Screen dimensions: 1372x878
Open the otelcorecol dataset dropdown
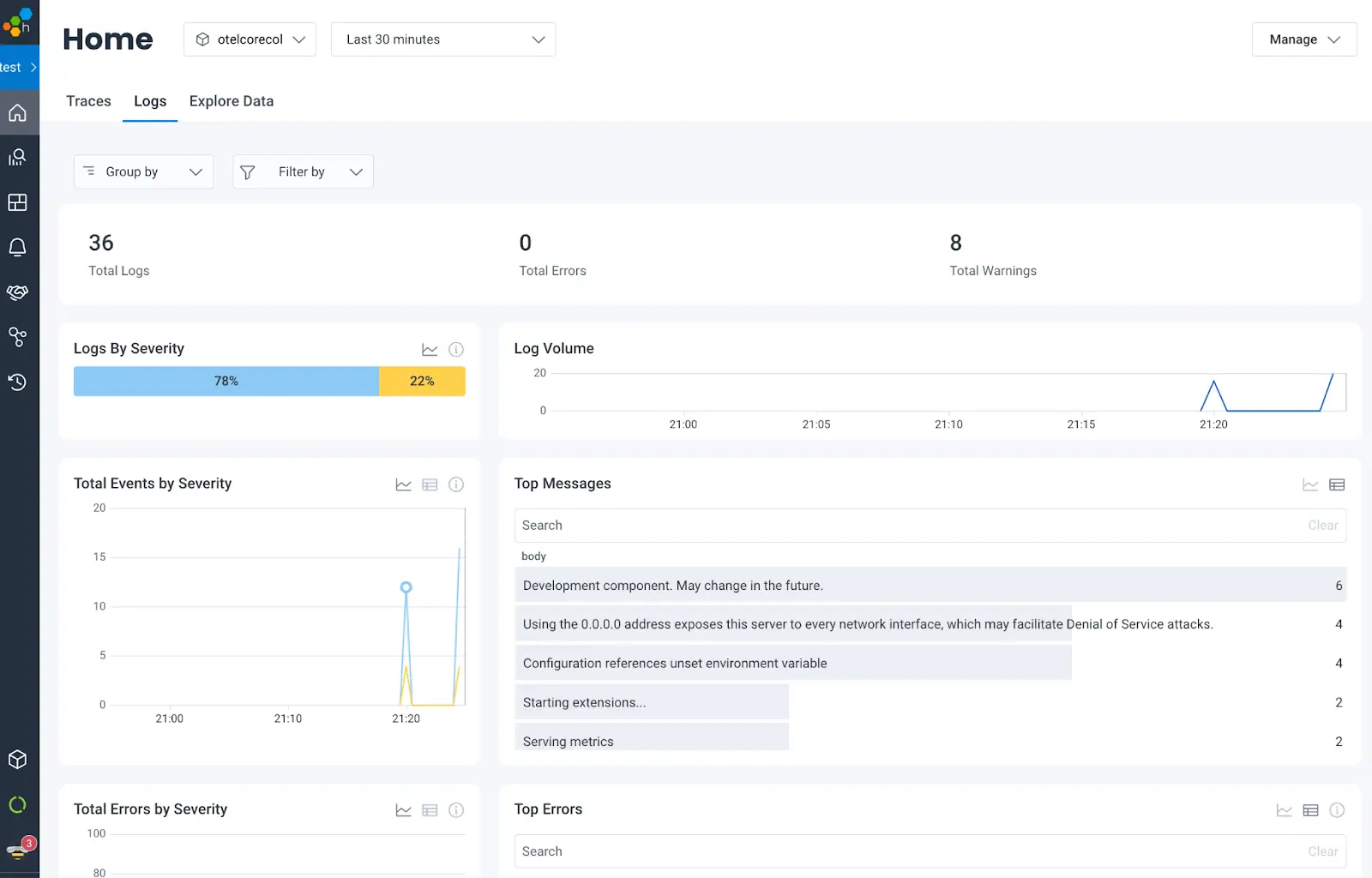pyautogui.click(x=250, y=39)
